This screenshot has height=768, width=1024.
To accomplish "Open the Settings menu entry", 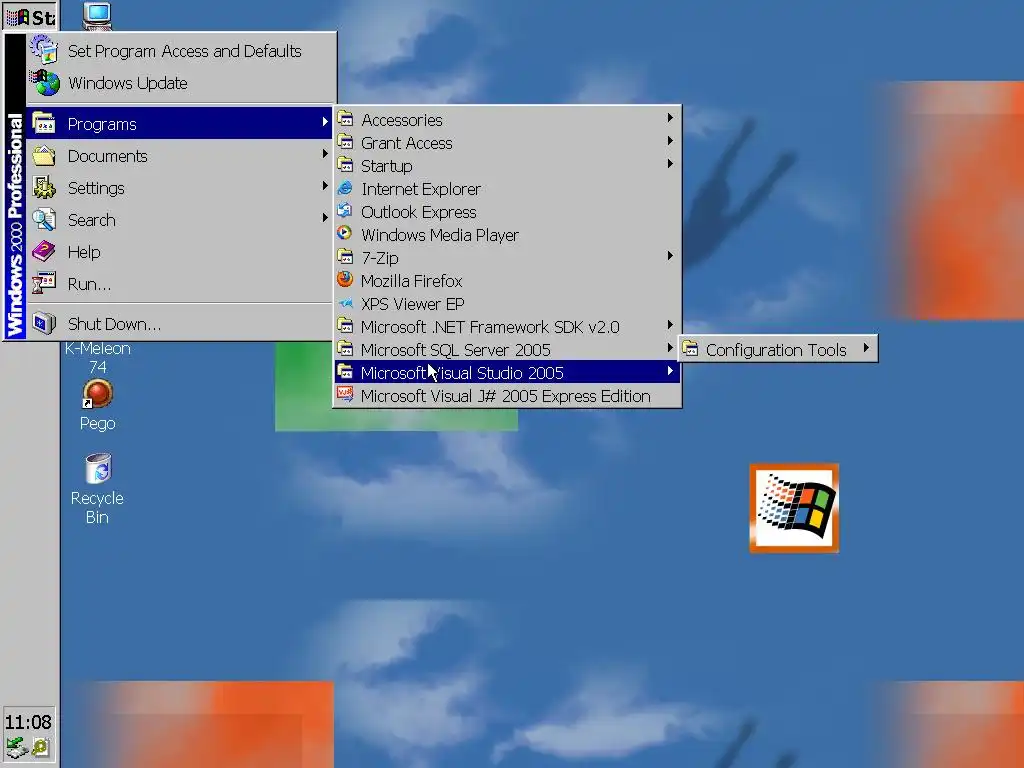I will pyautogui.click(x=180, y=187).
